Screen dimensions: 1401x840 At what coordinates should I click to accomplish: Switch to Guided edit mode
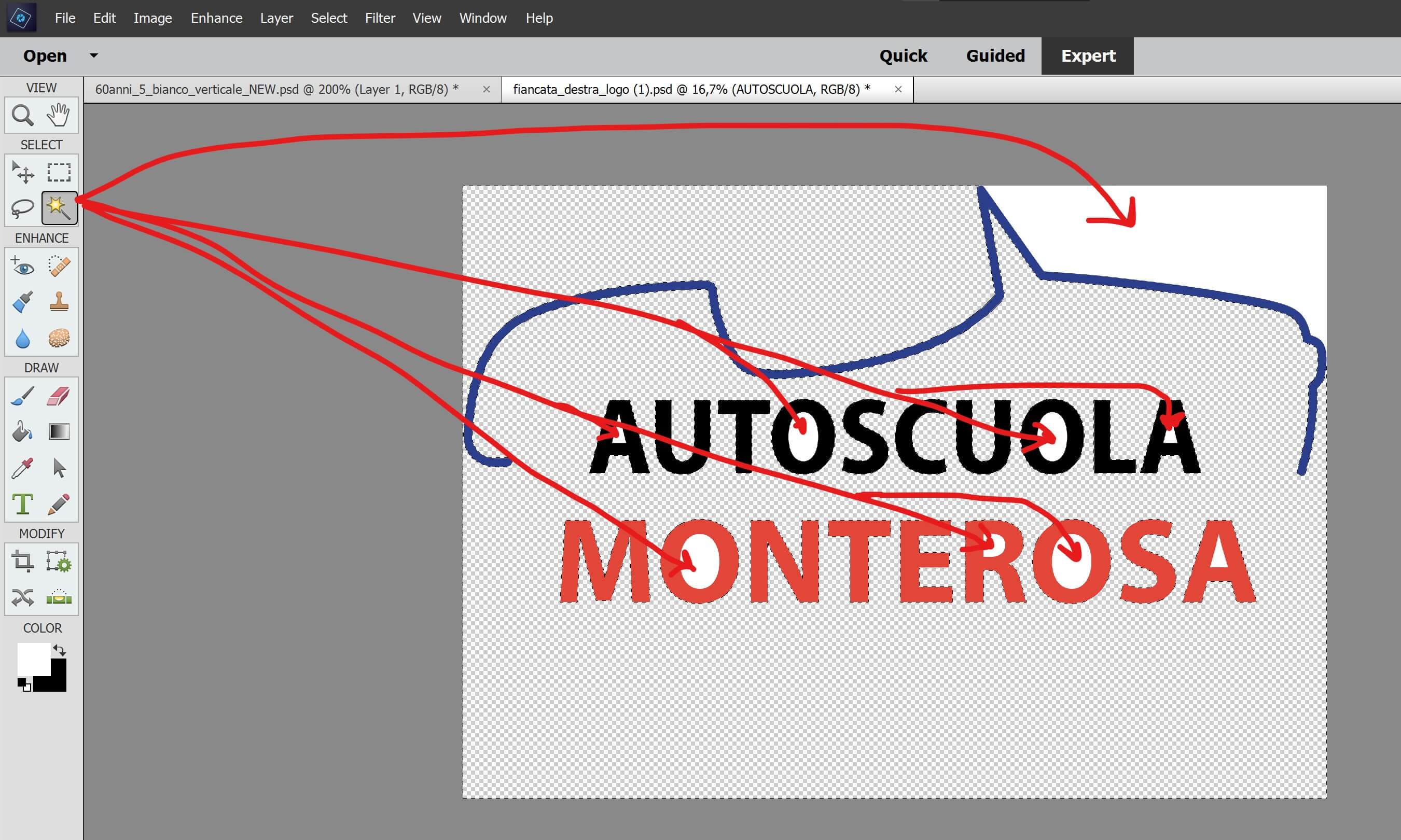point(995,55)
